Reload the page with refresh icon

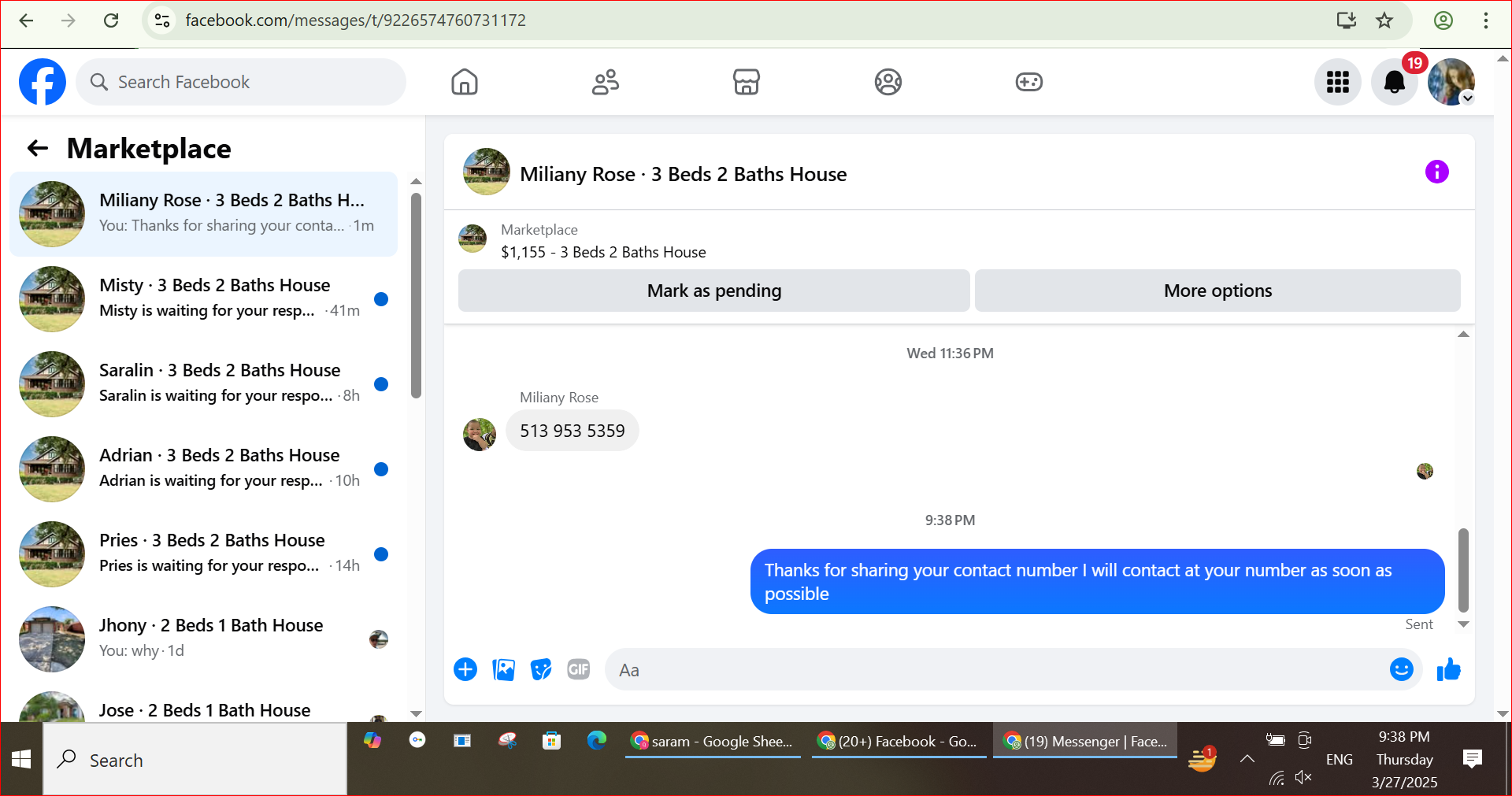point(111,20)
